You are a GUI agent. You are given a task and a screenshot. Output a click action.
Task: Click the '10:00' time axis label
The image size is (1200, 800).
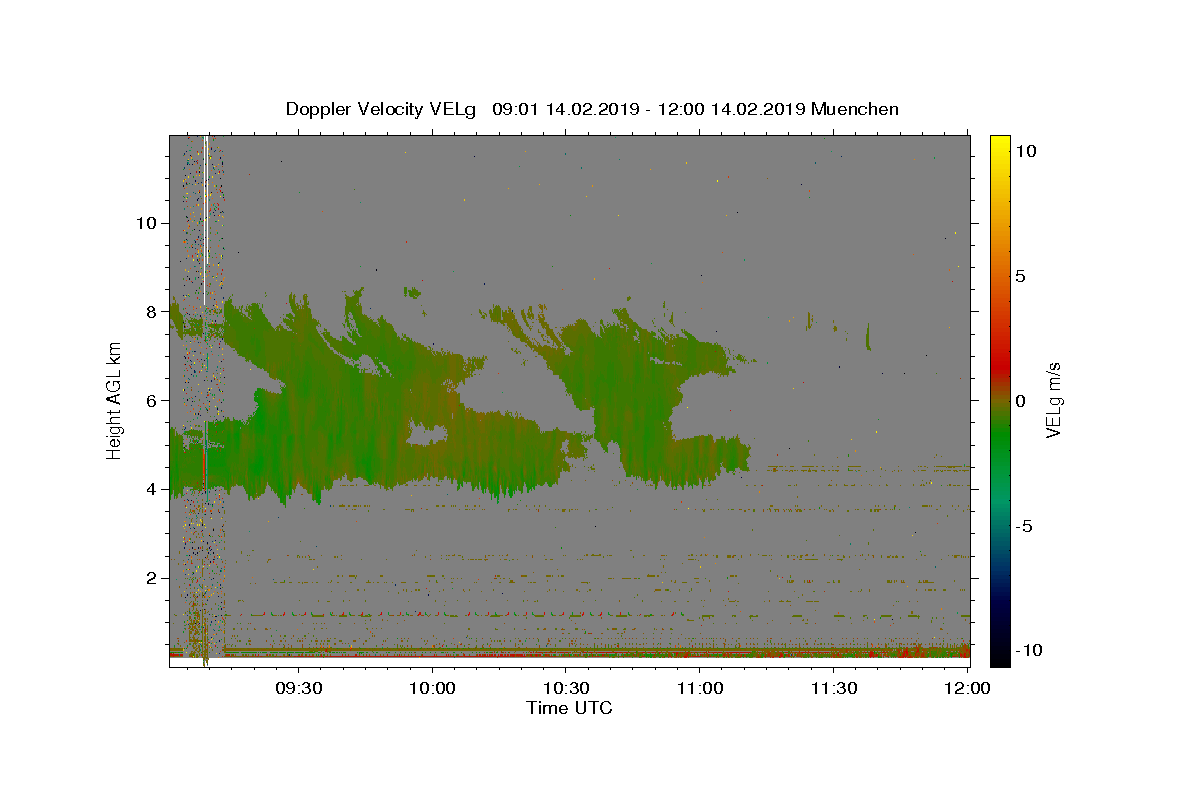click(432, 689)
